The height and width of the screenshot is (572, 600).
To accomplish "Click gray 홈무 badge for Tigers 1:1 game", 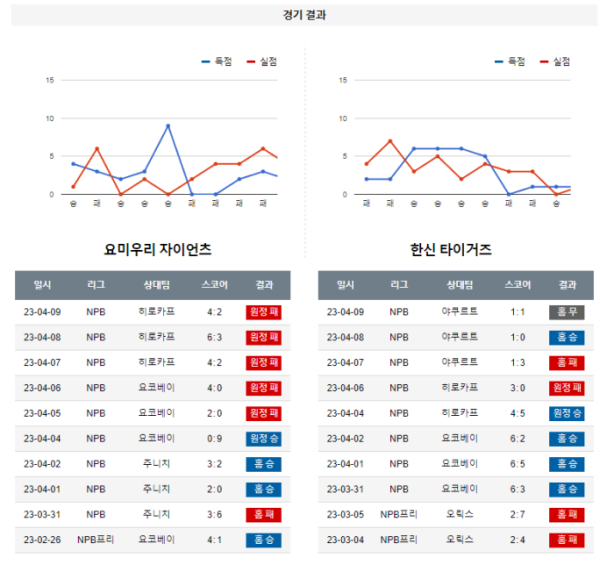I will click(x=567, y=312).
